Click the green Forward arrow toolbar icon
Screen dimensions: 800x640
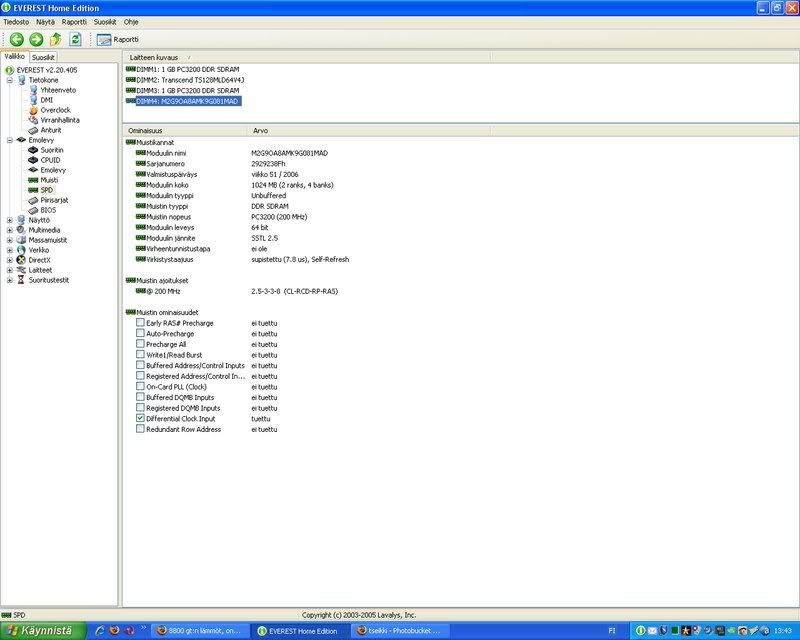[36, 39]
